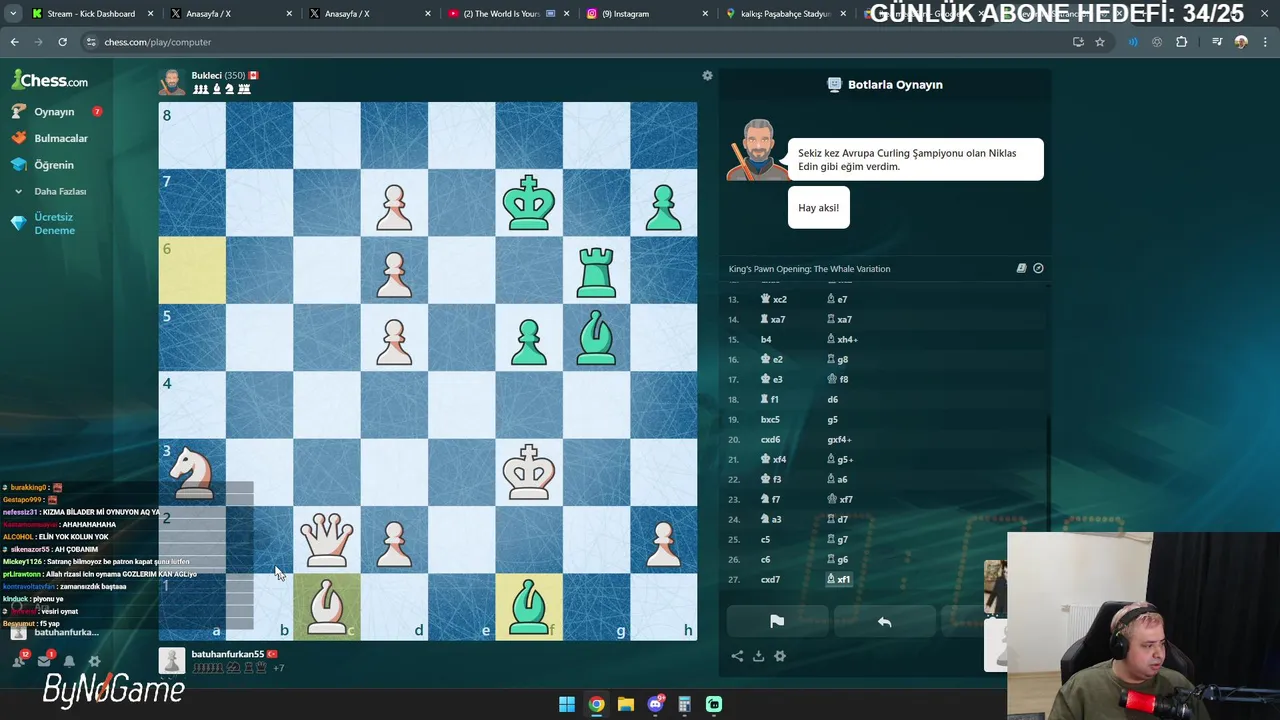Click the share game icon

click(737, 656)
